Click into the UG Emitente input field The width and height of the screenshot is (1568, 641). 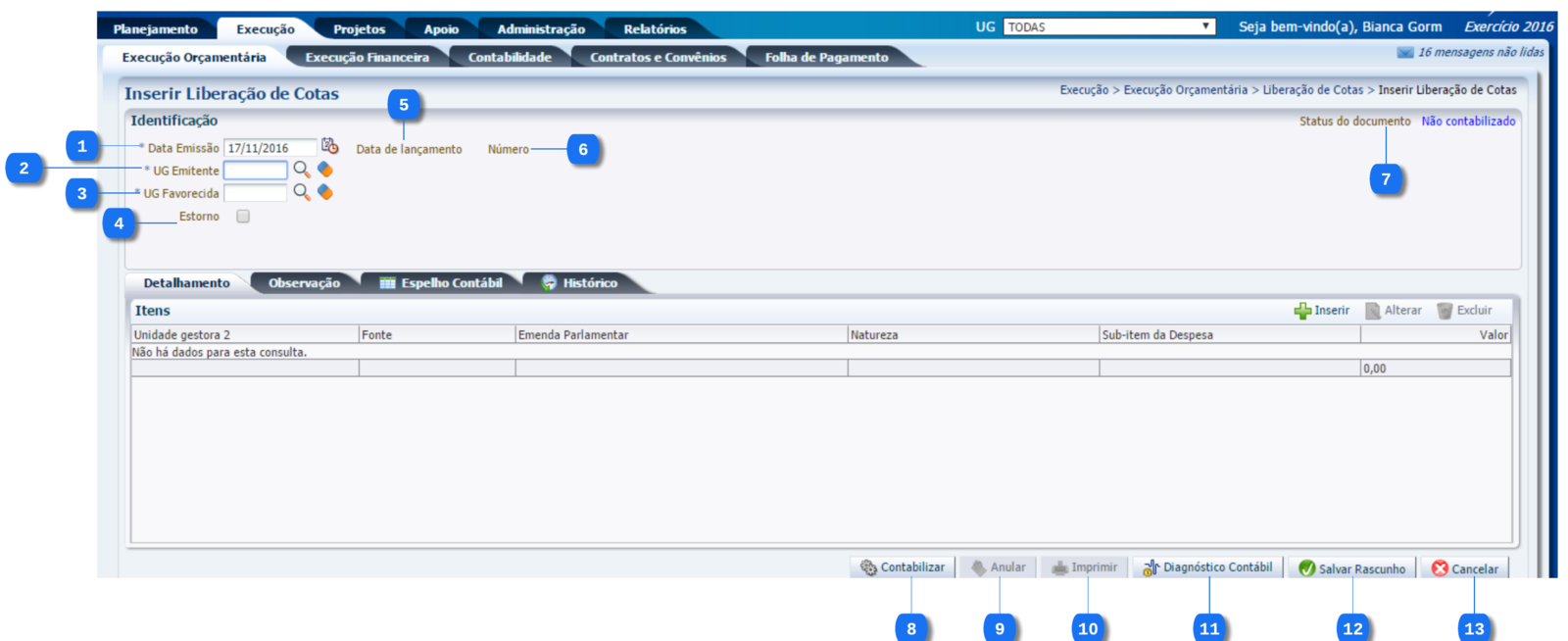coord(255,171)
